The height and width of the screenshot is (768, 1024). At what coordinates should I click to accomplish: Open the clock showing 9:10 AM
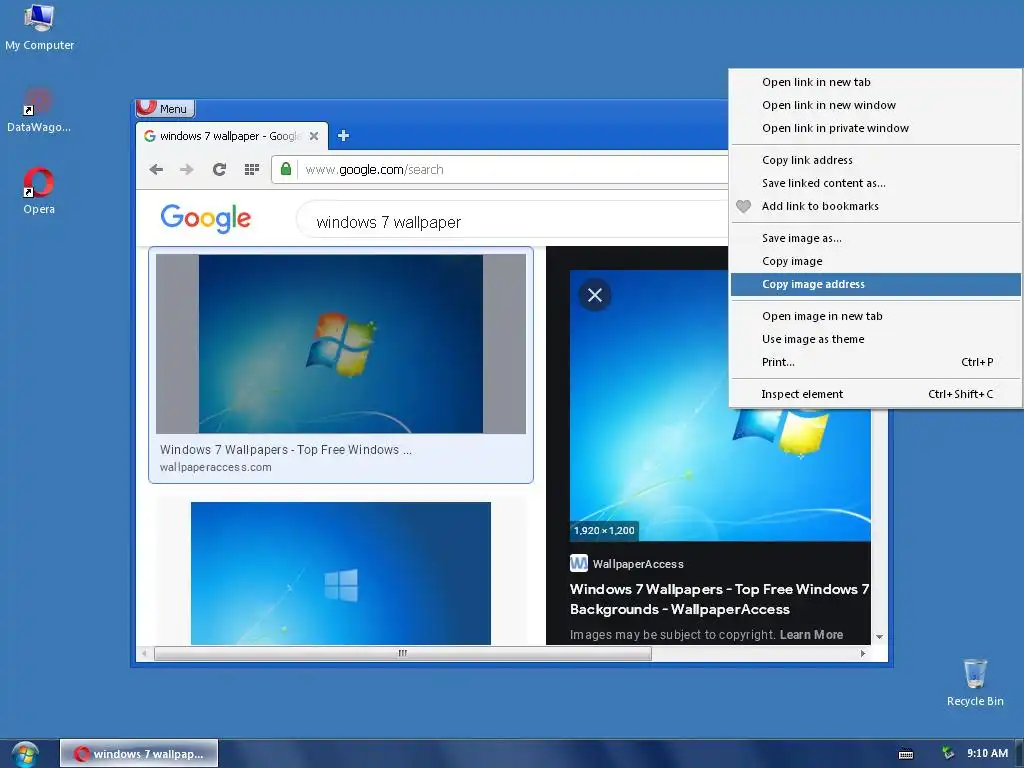click(x=987, y=753)
